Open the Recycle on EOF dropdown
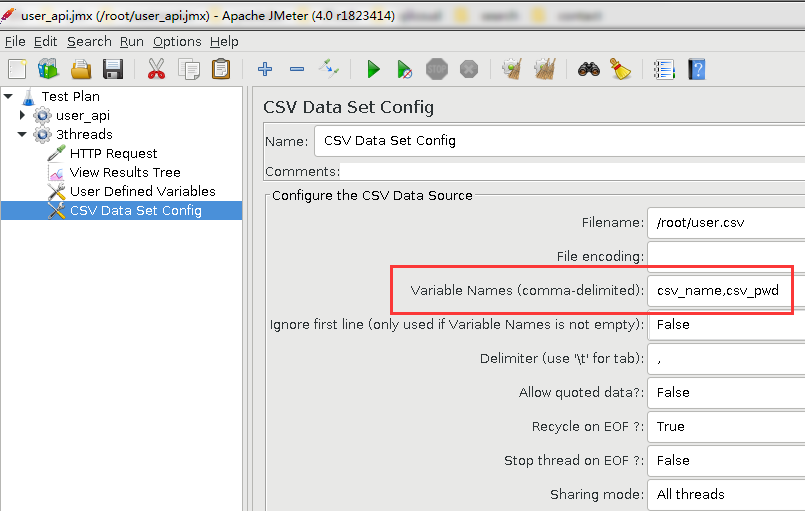805x511 pixels. (x=726, y=426)
